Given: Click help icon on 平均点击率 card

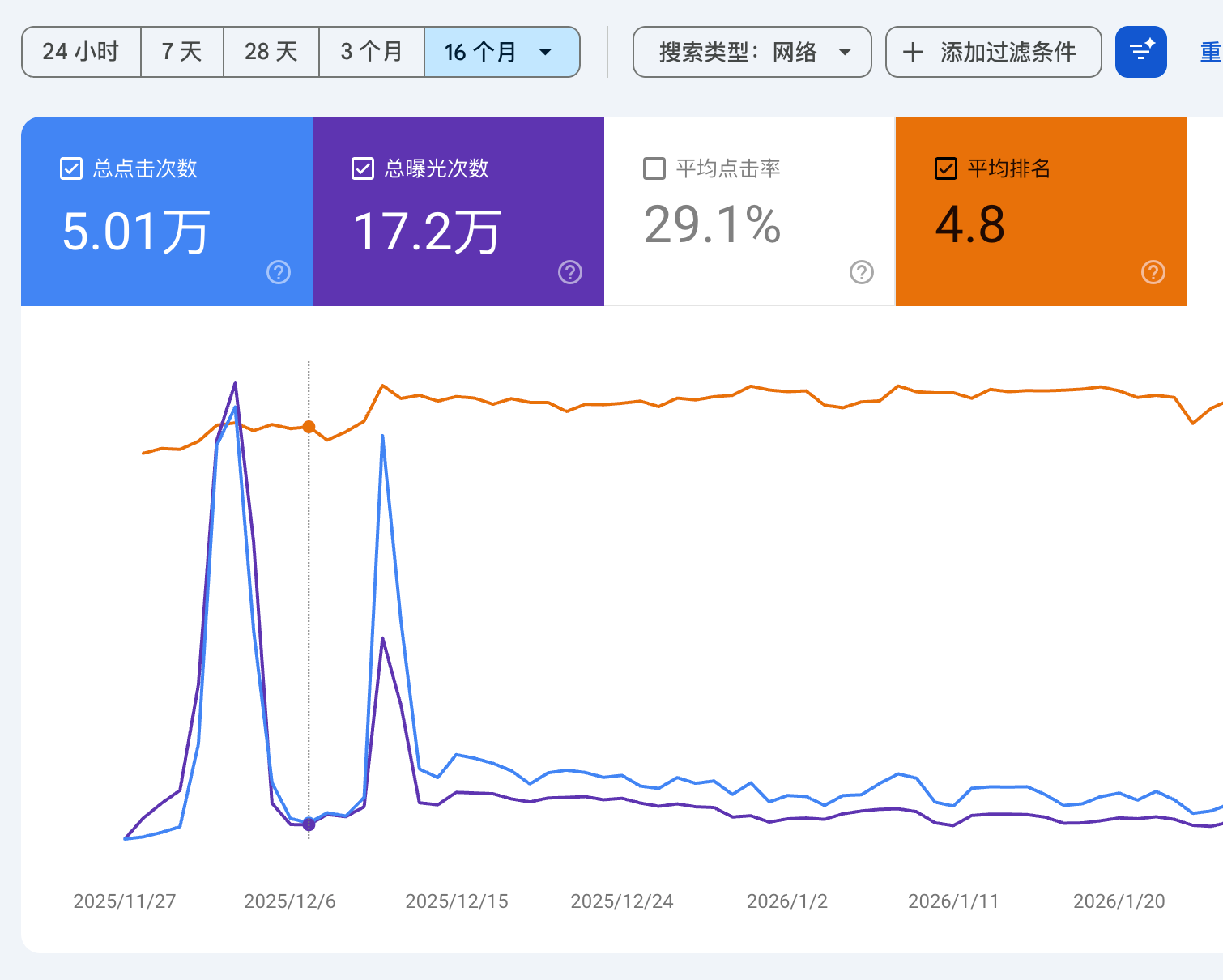Looking at the screenshot, I should click(862, 272).
